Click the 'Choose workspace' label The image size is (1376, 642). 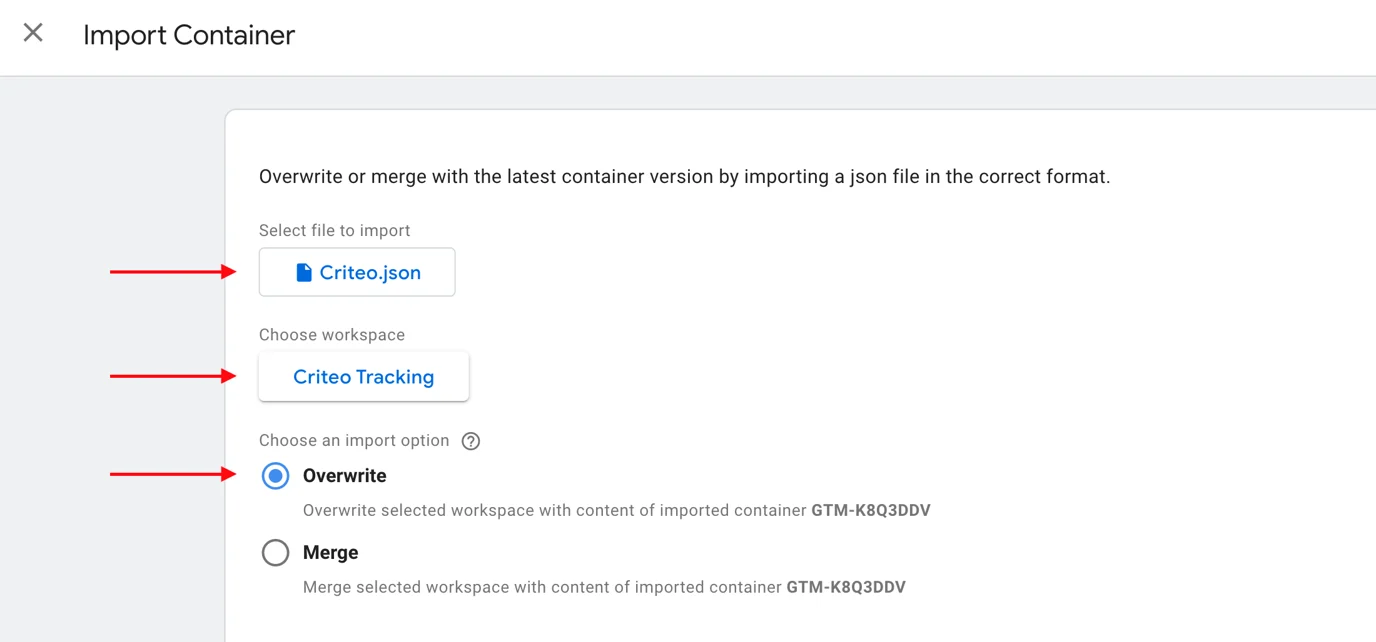(332, 335)
